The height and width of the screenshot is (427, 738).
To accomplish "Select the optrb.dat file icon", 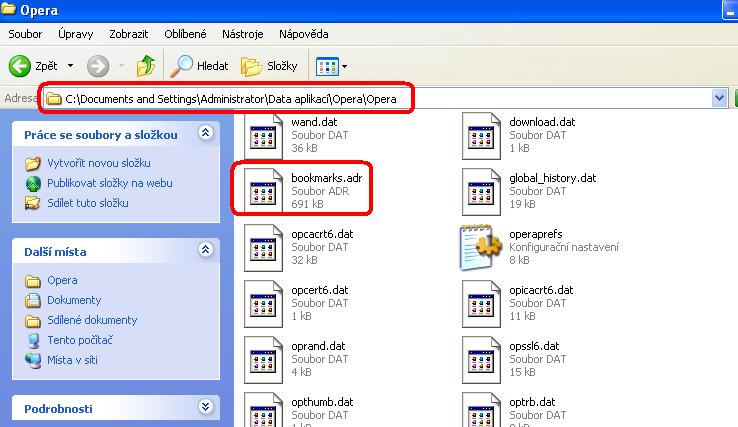I will (x=481, y=410).
